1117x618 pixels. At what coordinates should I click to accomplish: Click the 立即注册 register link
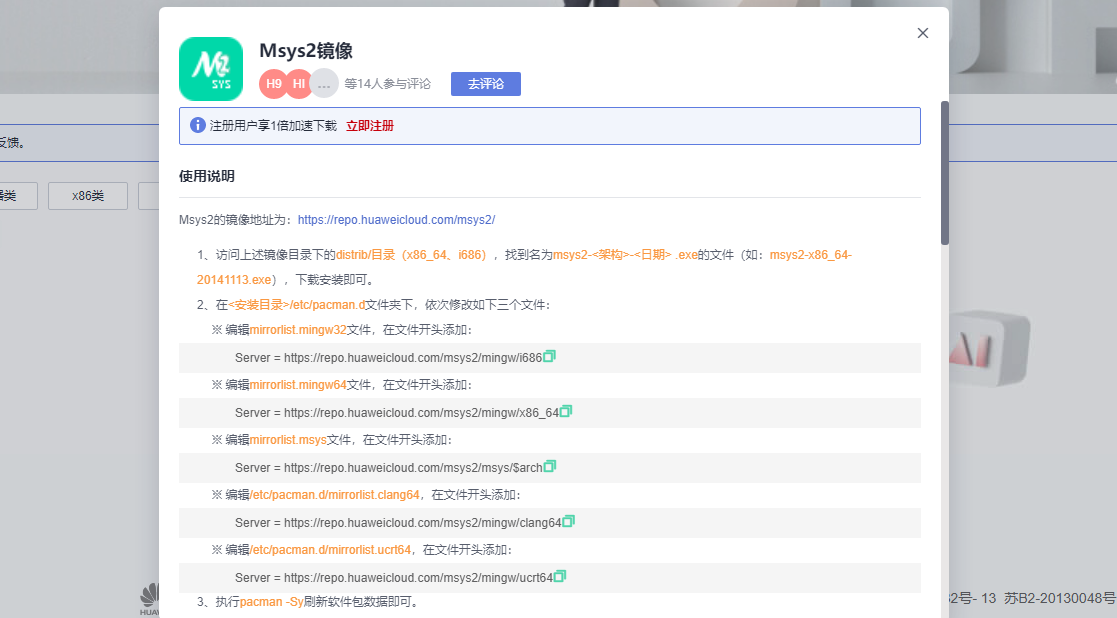tap(370, 126)
